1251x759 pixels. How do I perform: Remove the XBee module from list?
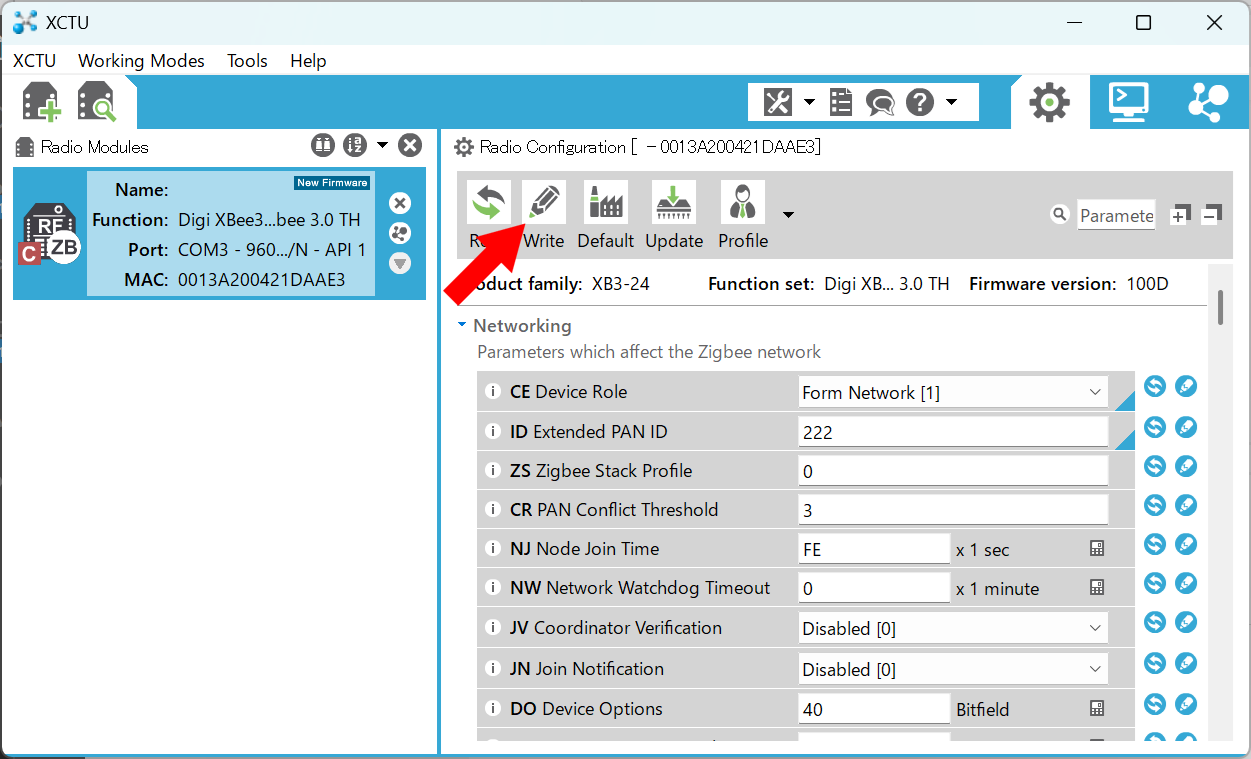[x=400, y=203]
